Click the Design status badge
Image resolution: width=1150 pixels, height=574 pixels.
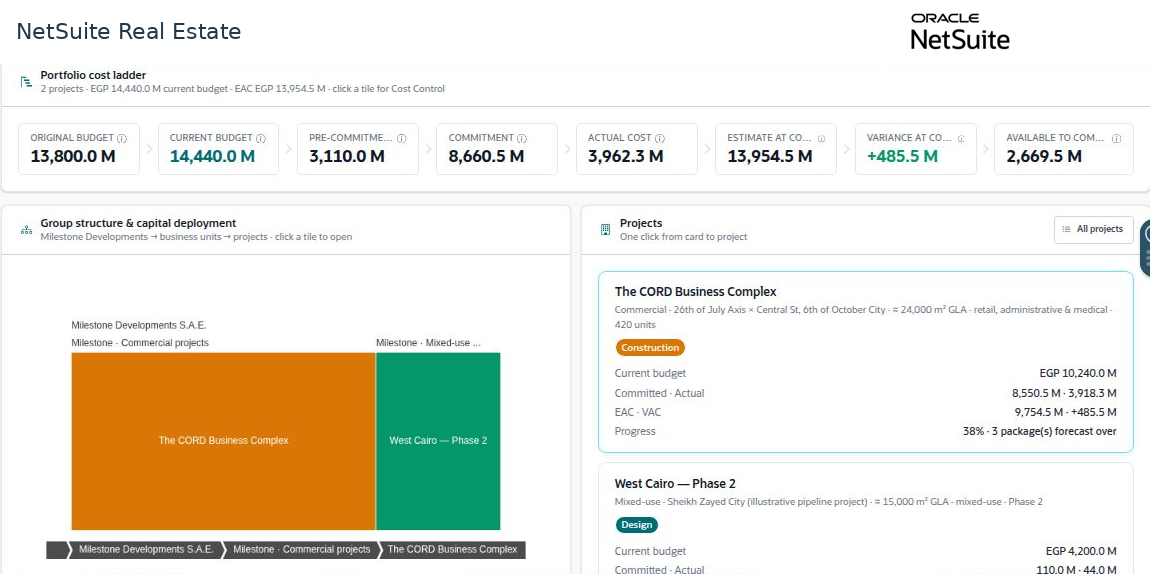coord(636,525)
